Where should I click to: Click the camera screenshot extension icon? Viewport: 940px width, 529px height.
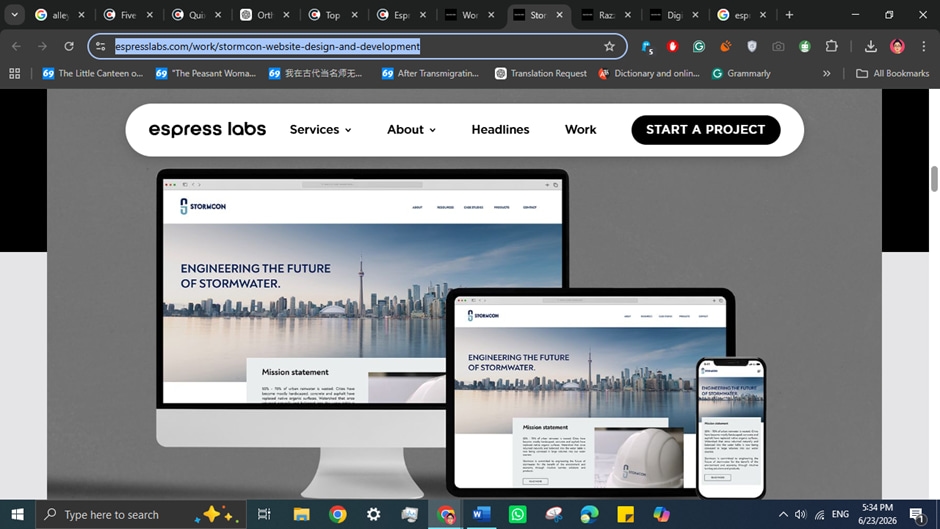pos(778,46)
